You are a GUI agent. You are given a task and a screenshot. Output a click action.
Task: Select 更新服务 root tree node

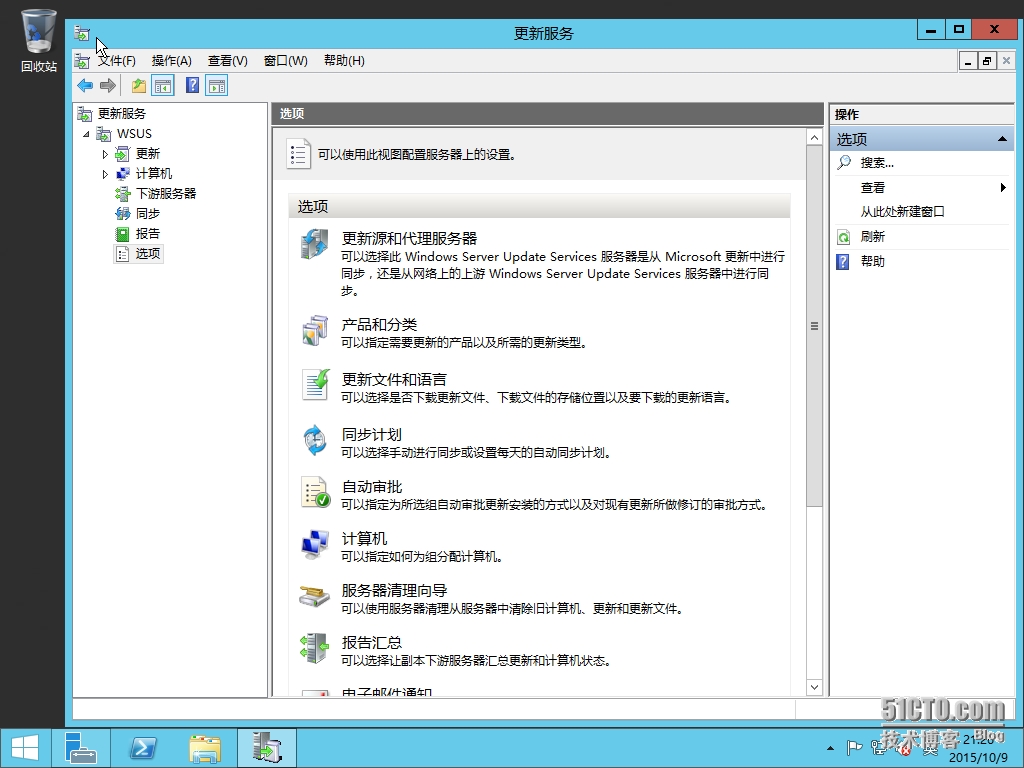pyautogui.click(x=121, y=114)
